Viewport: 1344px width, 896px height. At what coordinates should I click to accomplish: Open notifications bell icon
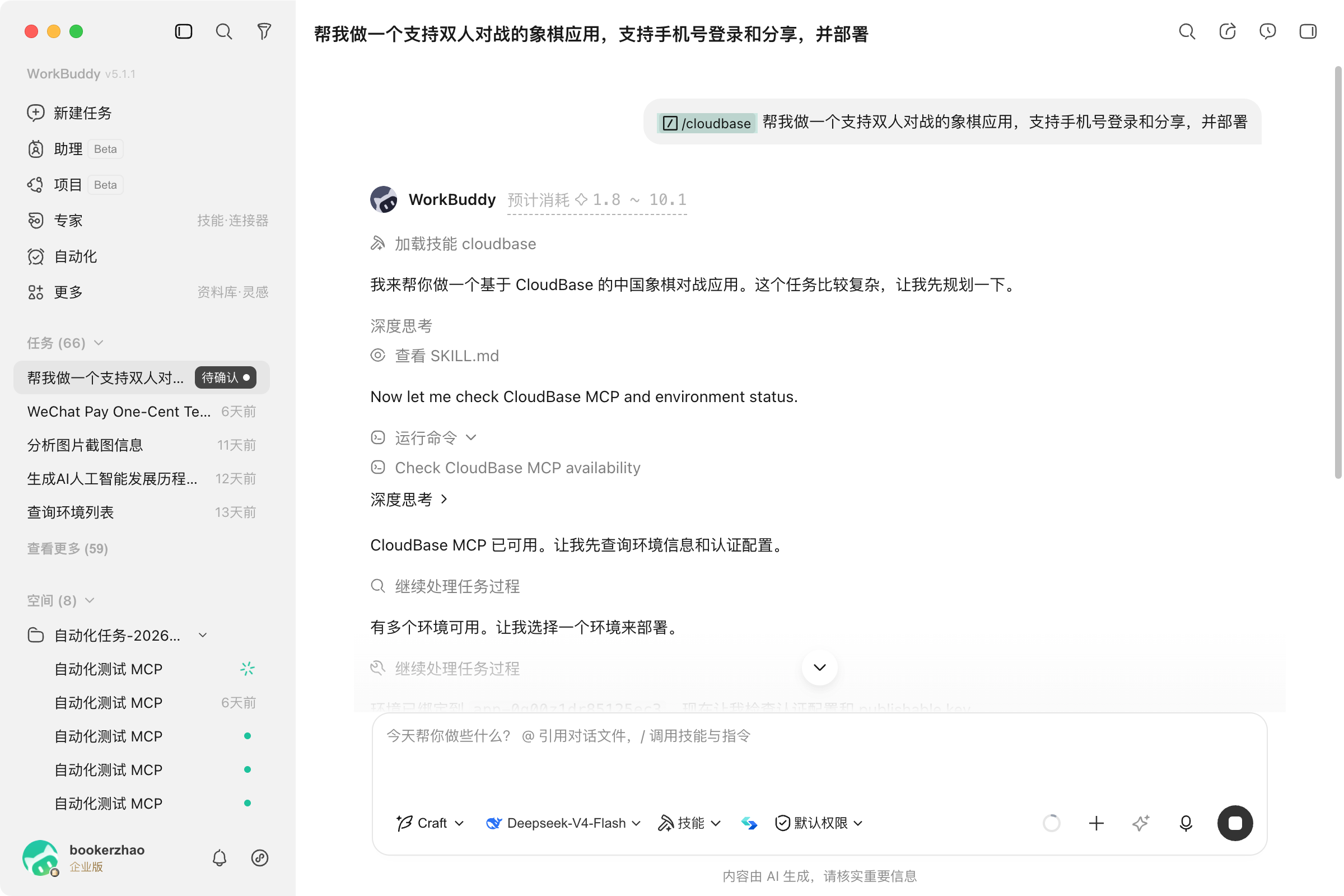tap(220, 858)
